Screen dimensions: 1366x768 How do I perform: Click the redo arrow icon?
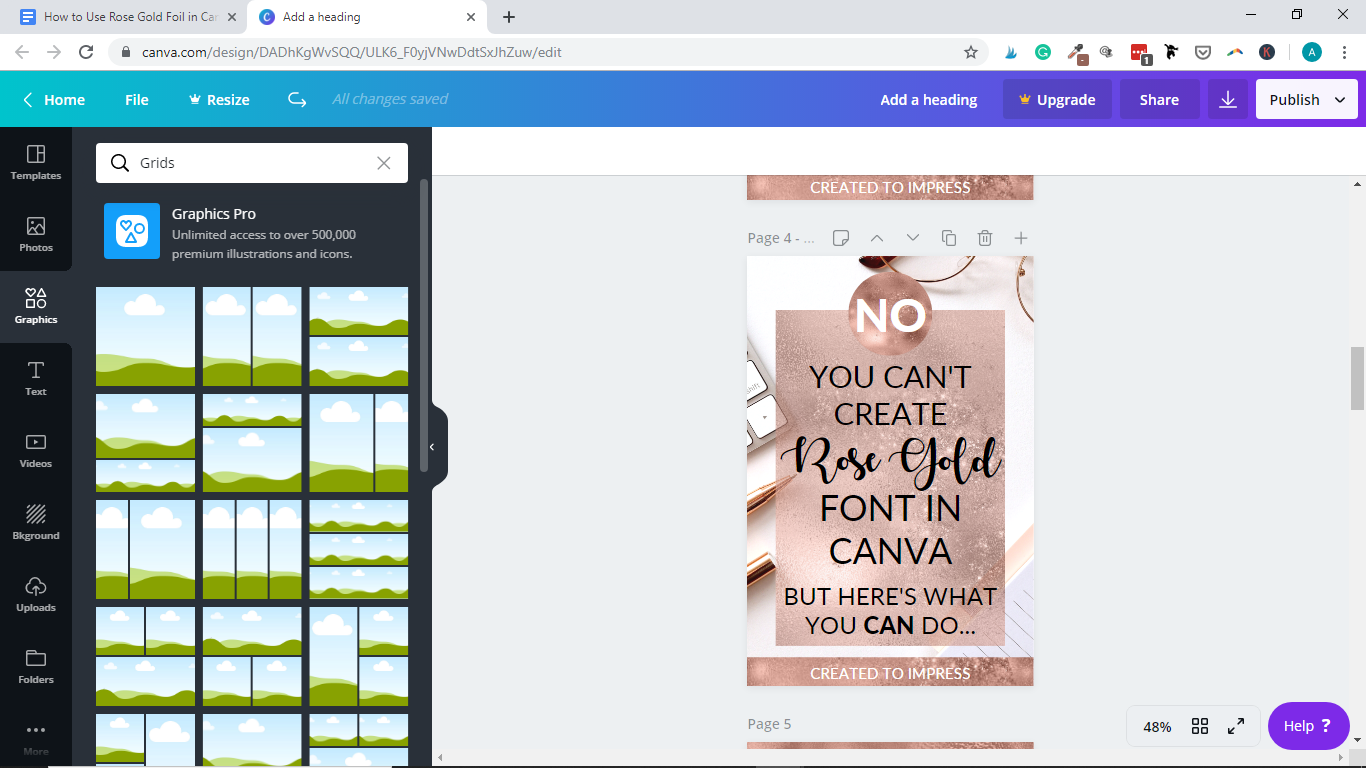click(297, 99)
